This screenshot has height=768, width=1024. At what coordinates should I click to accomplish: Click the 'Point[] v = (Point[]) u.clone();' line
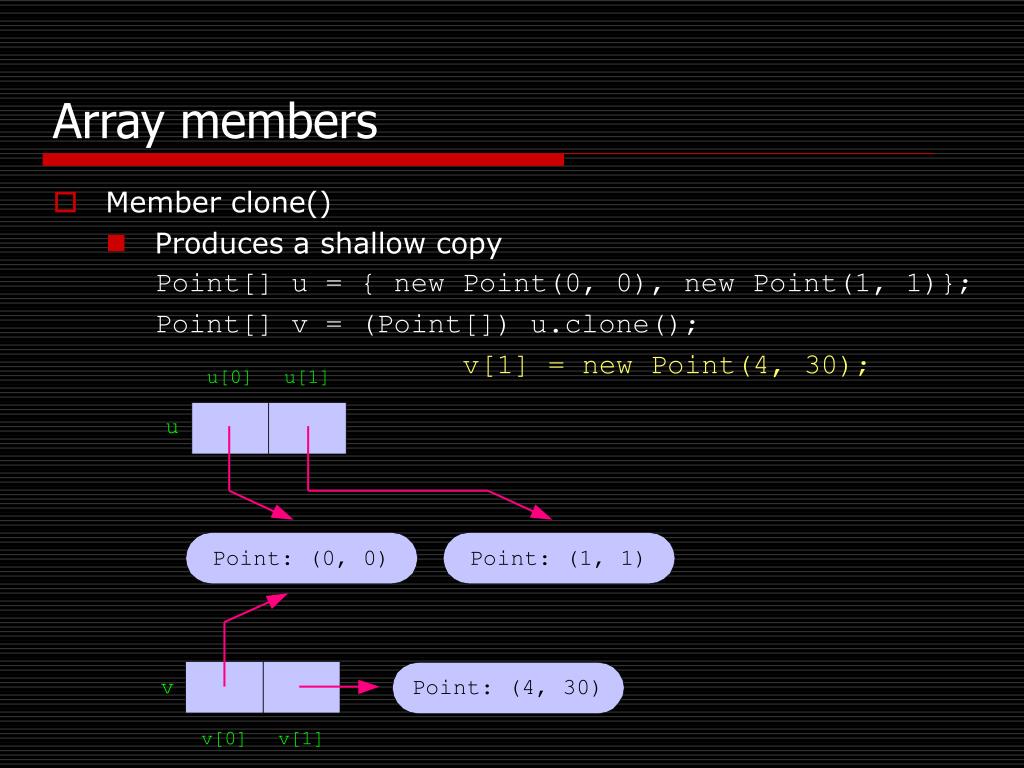[x=426, y=325]
